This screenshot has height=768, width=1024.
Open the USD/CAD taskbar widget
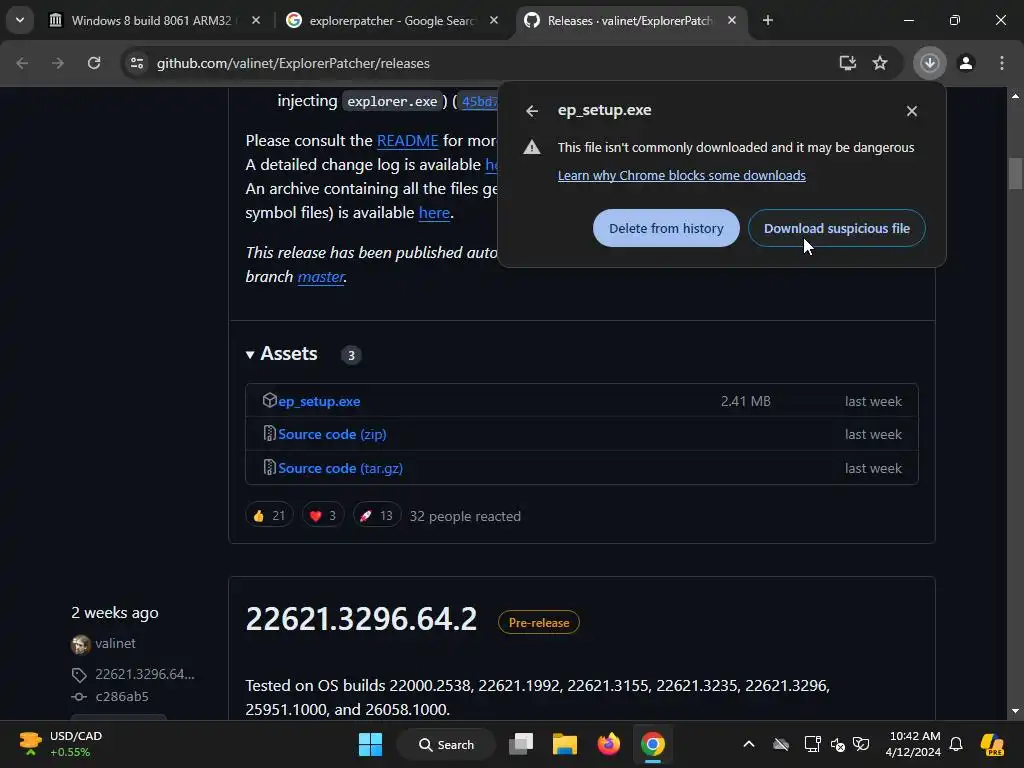pyautogui.click(x=62, y=744)
